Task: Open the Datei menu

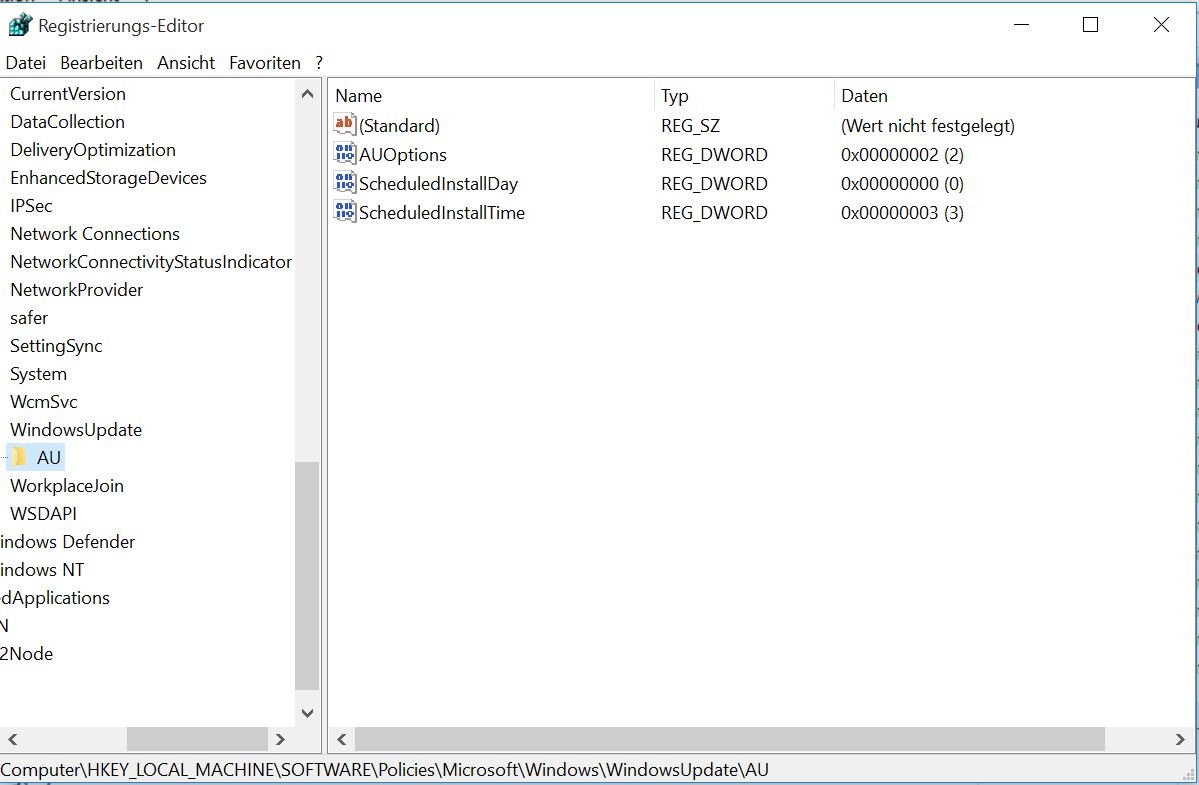Action: point(25,63)
